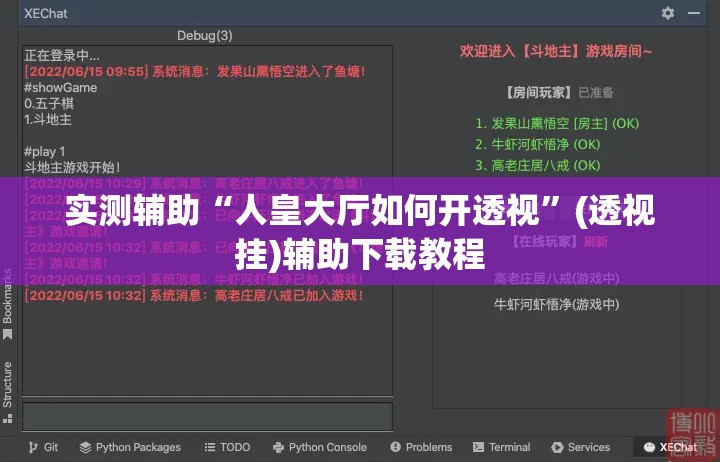Open the Terminal tool window
Image resolution: width=720 pixels, height=462 pixels.
click(x=501, y=447)
